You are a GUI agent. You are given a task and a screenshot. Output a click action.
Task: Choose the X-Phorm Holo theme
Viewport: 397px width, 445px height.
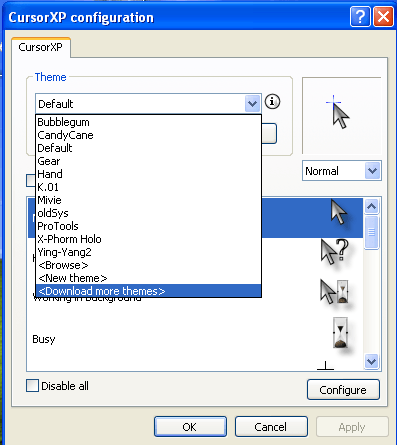pos(148,239)
